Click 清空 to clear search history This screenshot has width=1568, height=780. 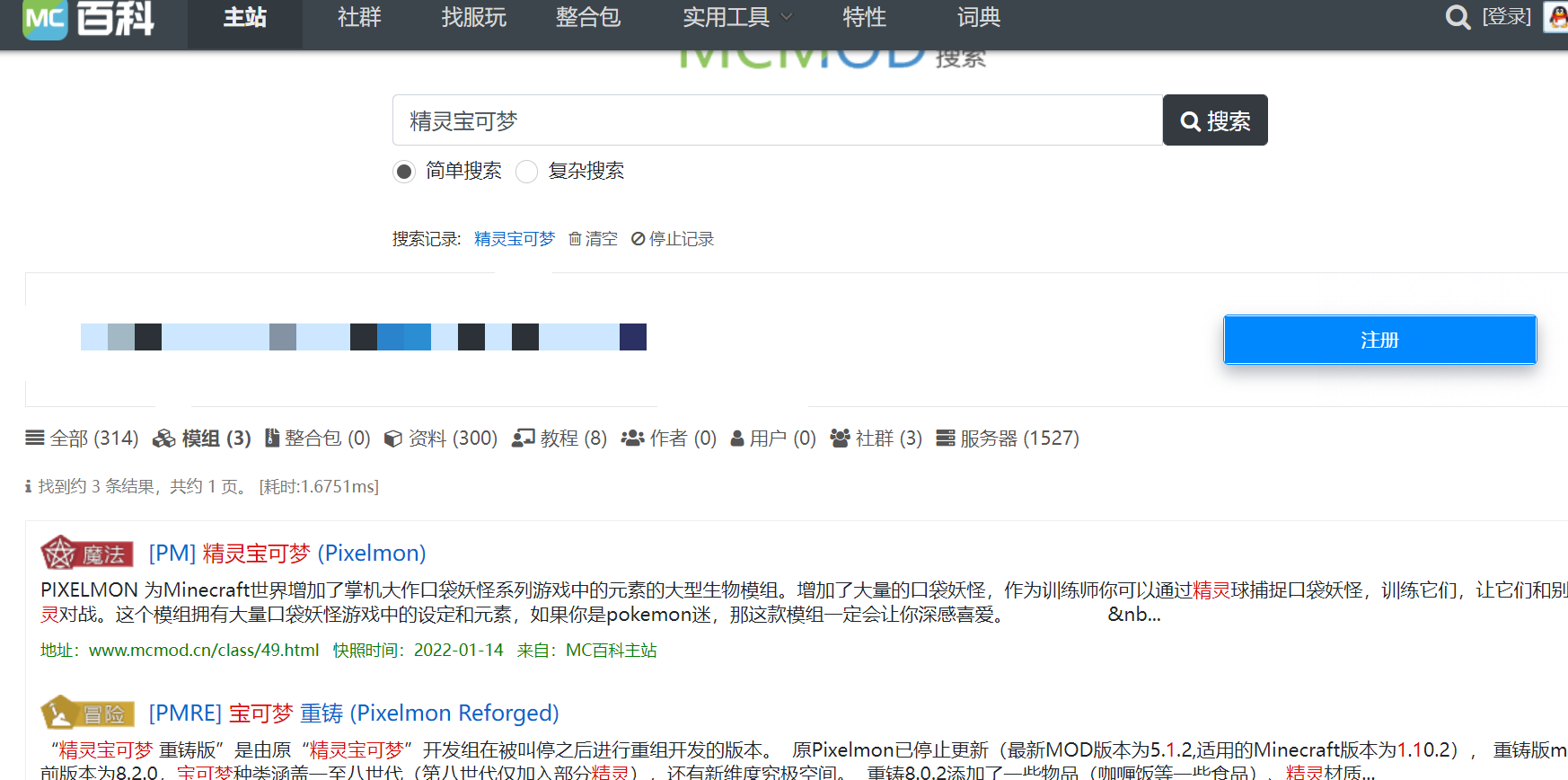pyautogui.click(x=601, y=239)
